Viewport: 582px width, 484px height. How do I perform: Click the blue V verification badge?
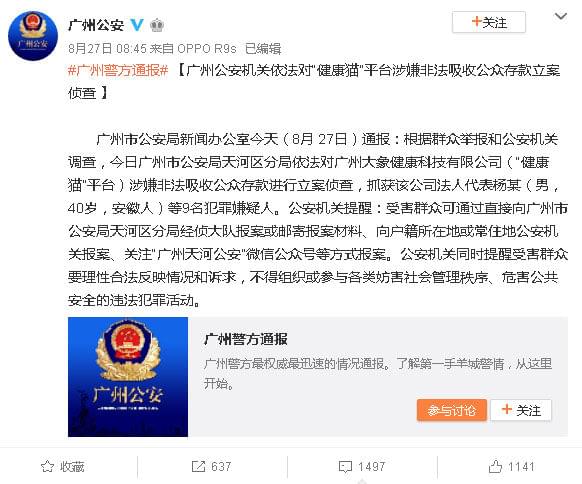pyautogui.click(x=137, y=25)
